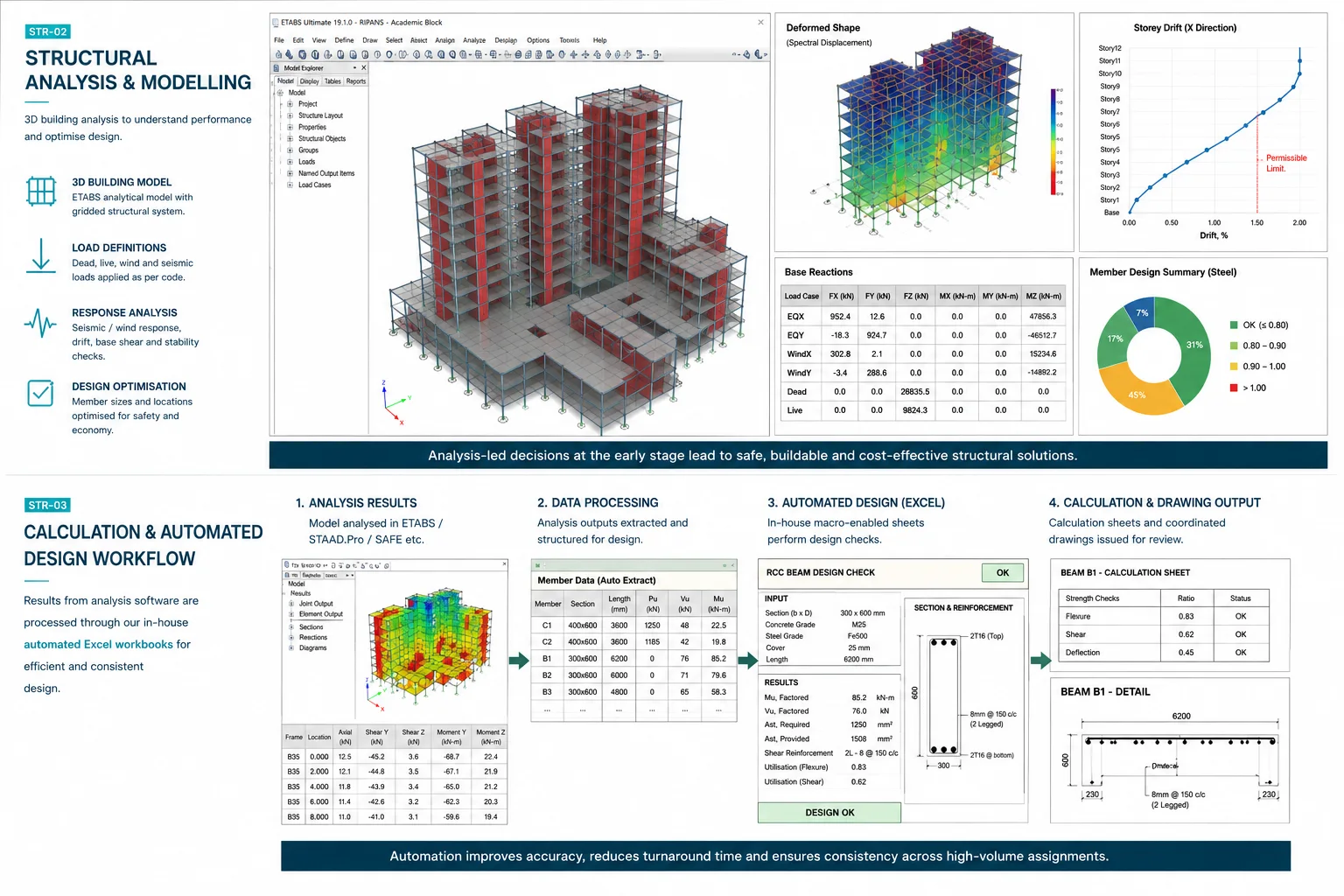Click the OK badge in RCC Beam Design Check

point(1003,572)
